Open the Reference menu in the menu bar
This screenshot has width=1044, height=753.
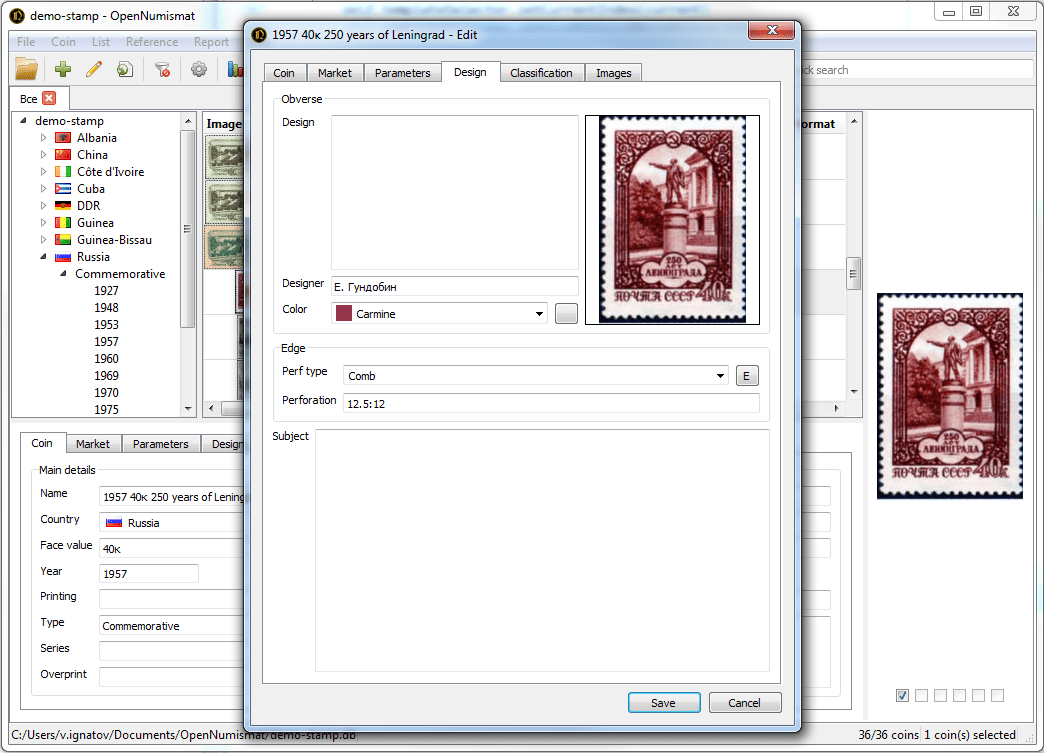click(x=151, y=42)
